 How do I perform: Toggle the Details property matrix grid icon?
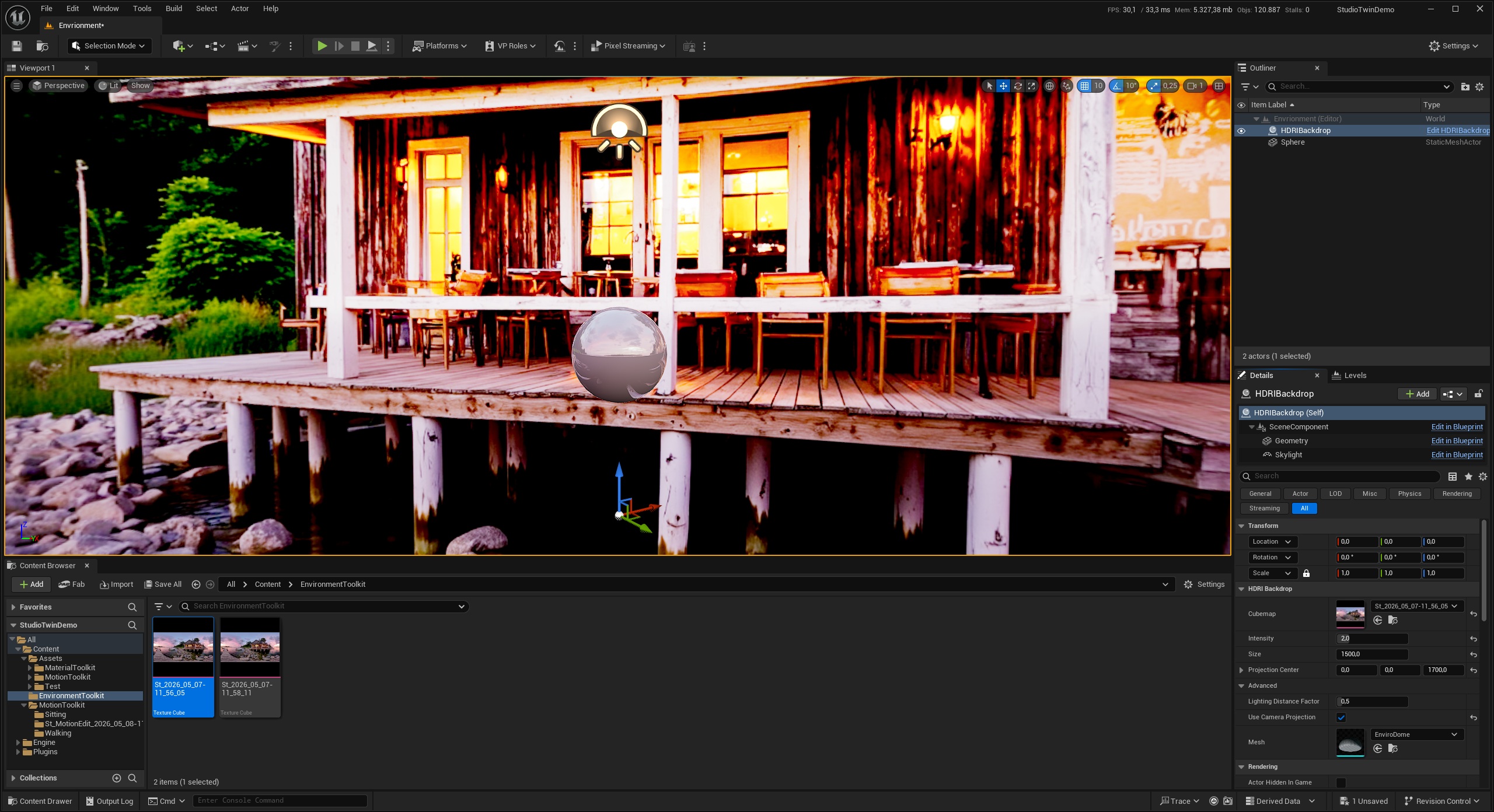point(1453,477)
